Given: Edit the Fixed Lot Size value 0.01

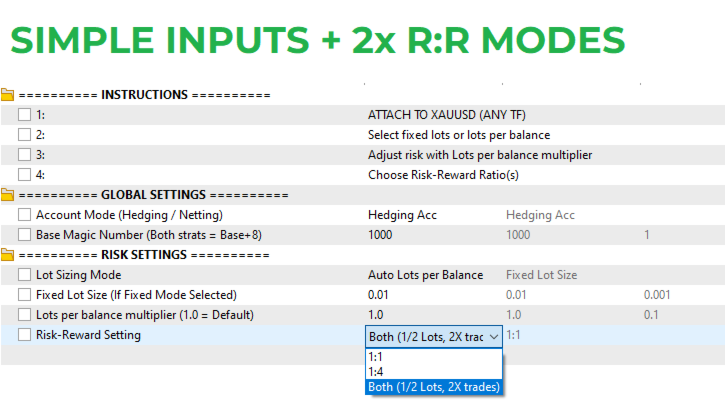Looking at the screenshot, I should tap(378, 295).
